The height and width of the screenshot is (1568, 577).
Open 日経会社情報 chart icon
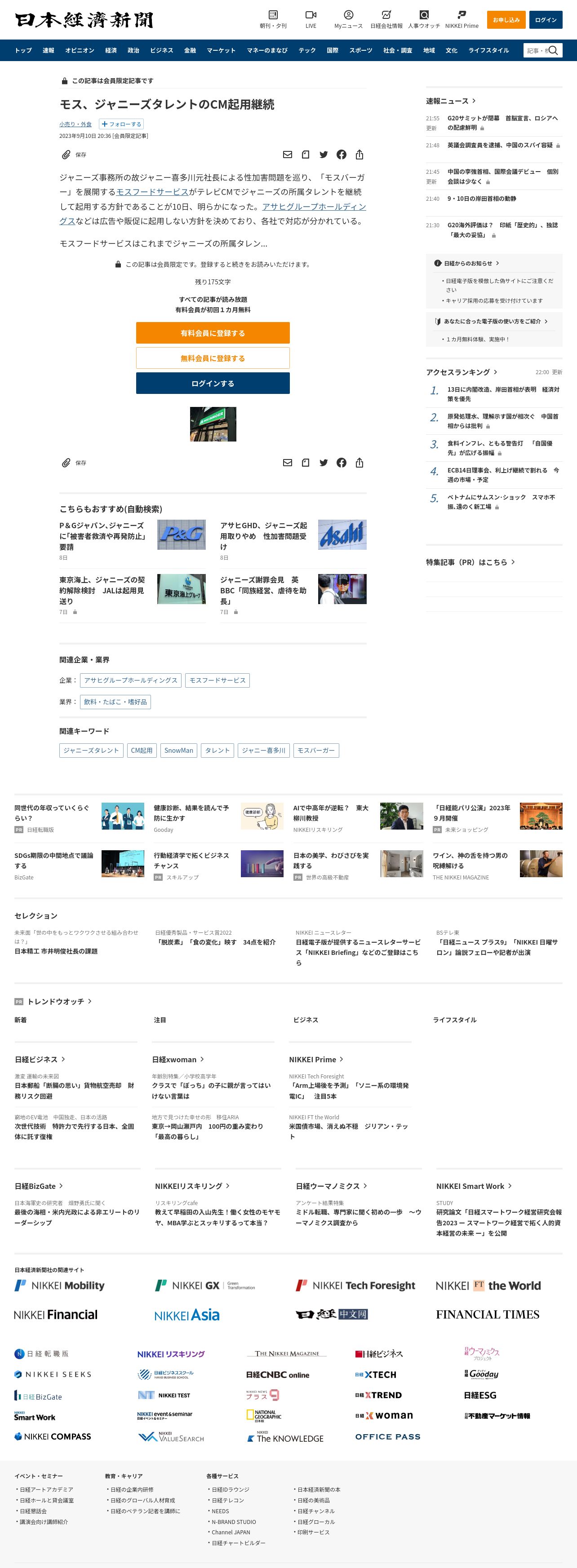tap(386, 15)
